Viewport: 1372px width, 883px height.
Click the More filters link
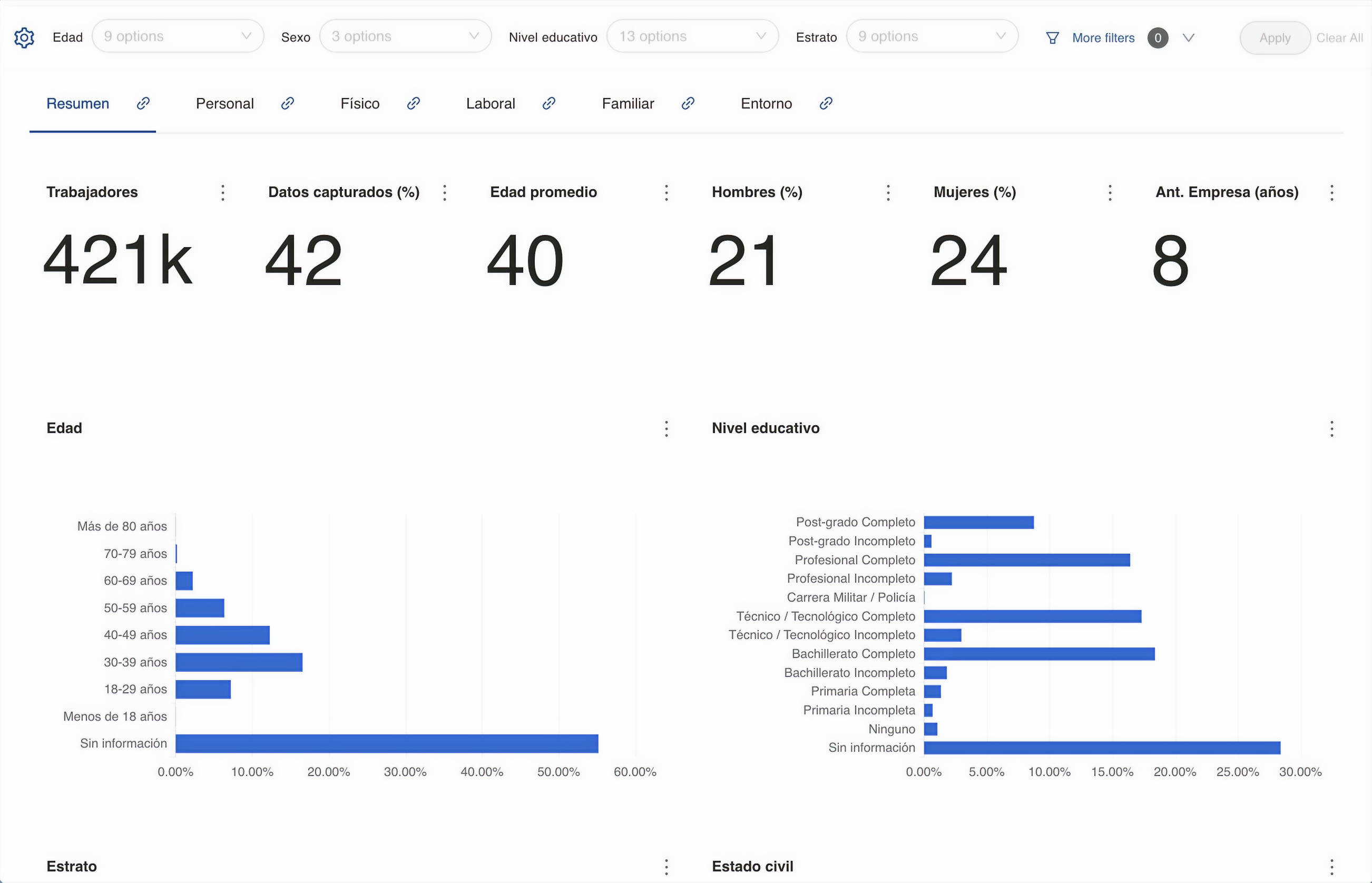click(1103, 38)
